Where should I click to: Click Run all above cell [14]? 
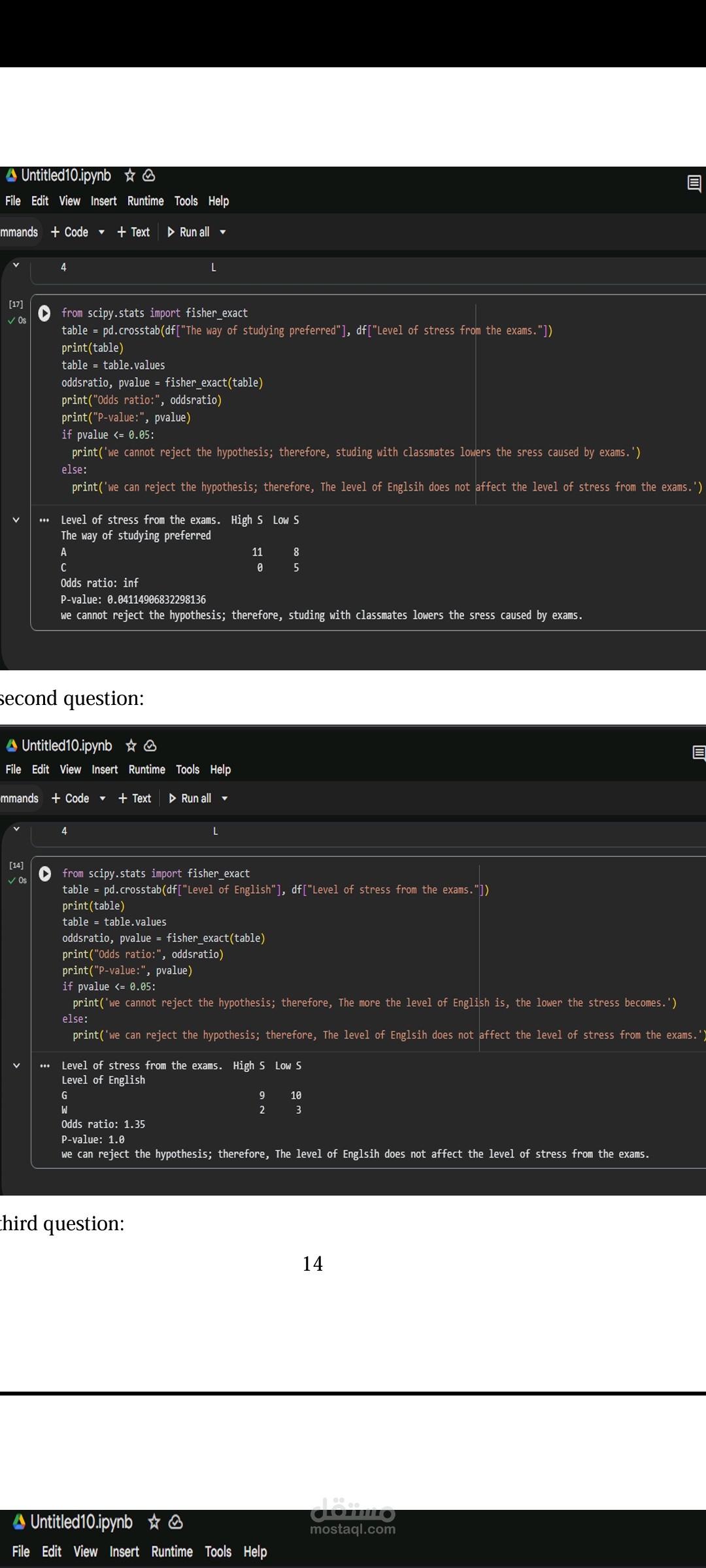(190, 798)
